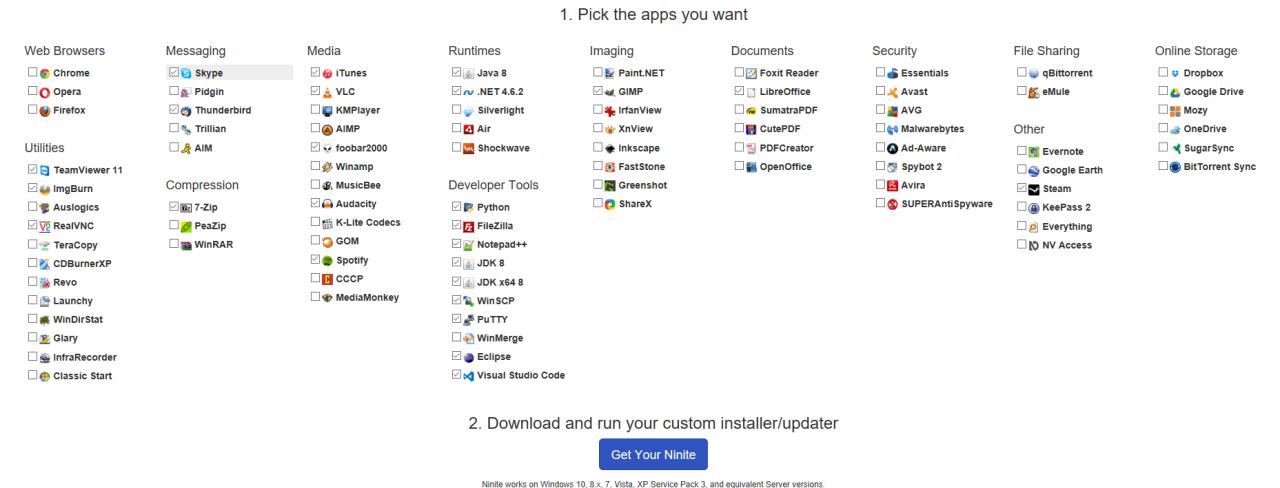Click the Visual Studio Code icon
Viewport: 1280px width, 488px height.
click(x=469, y=376)
